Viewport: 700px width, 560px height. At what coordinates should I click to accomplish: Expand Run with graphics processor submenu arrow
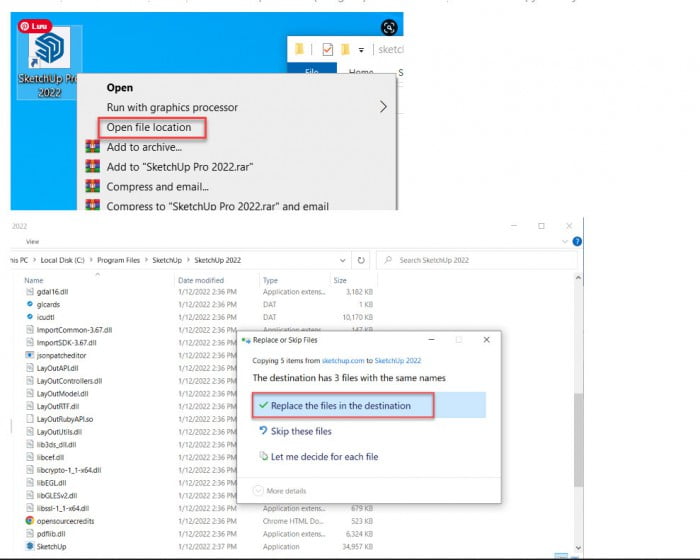[382, 107]
